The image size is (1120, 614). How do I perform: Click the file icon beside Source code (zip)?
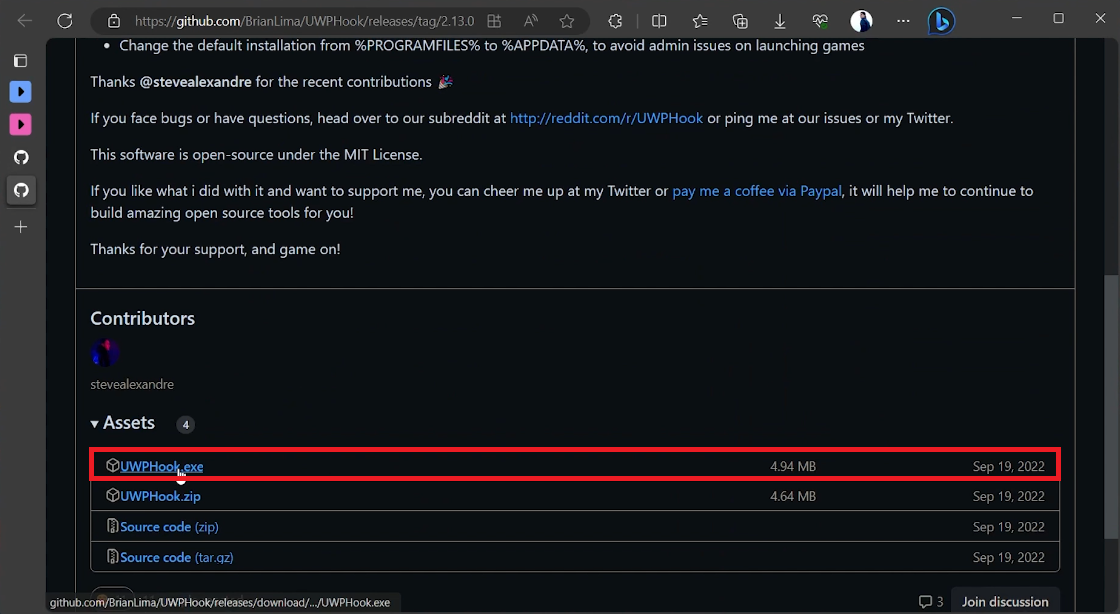click(112, 526)
